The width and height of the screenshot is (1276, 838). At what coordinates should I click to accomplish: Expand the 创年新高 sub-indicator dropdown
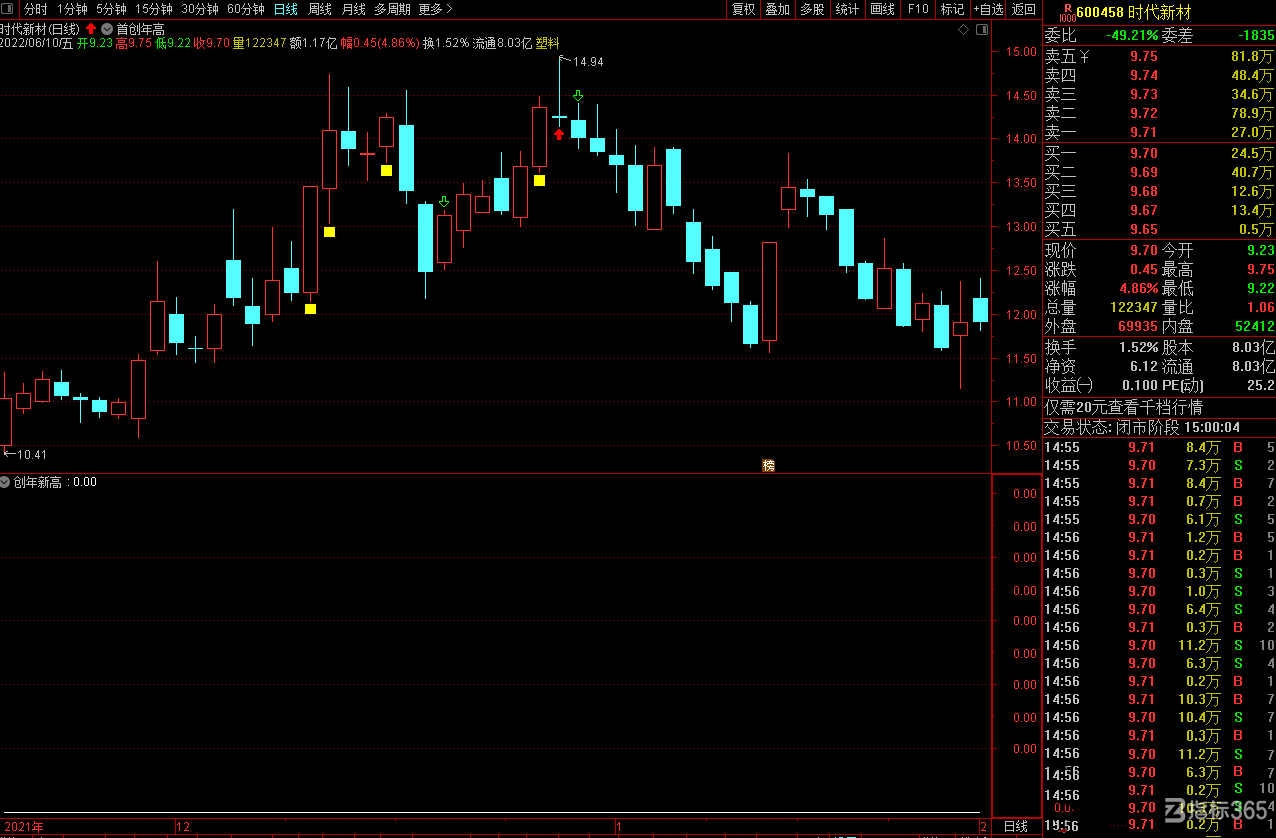point(6,482)
